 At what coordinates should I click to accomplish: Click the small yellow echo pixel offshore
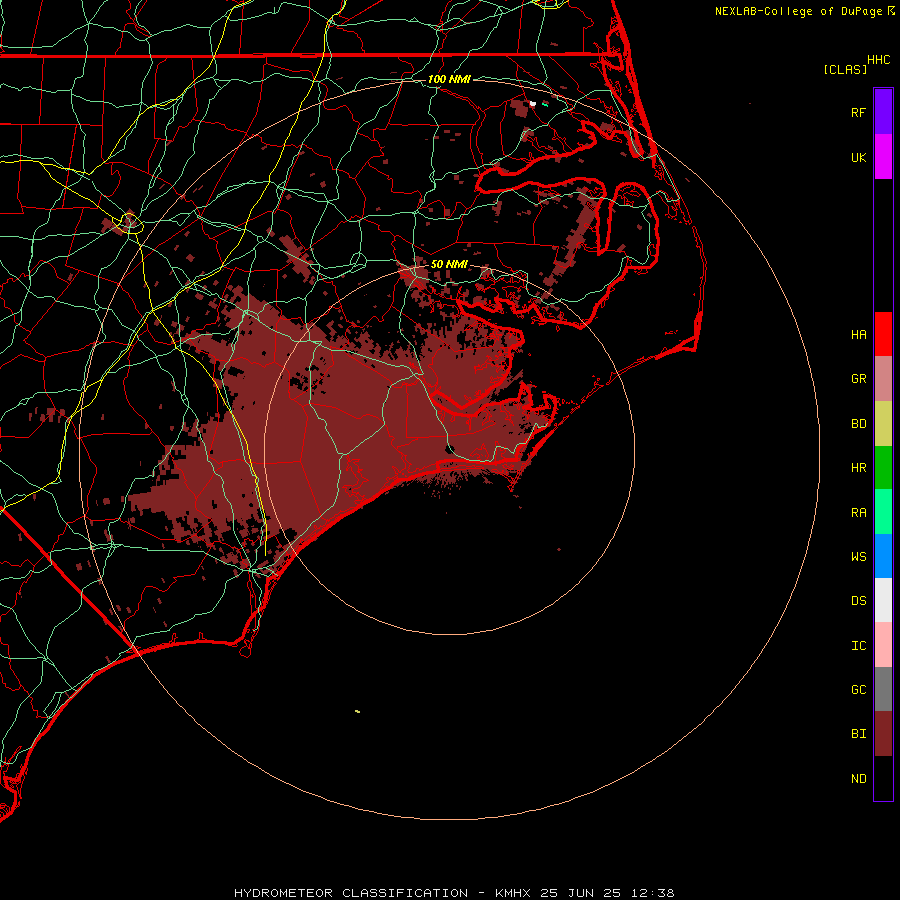pyautogui.click(x=358, y=712)
